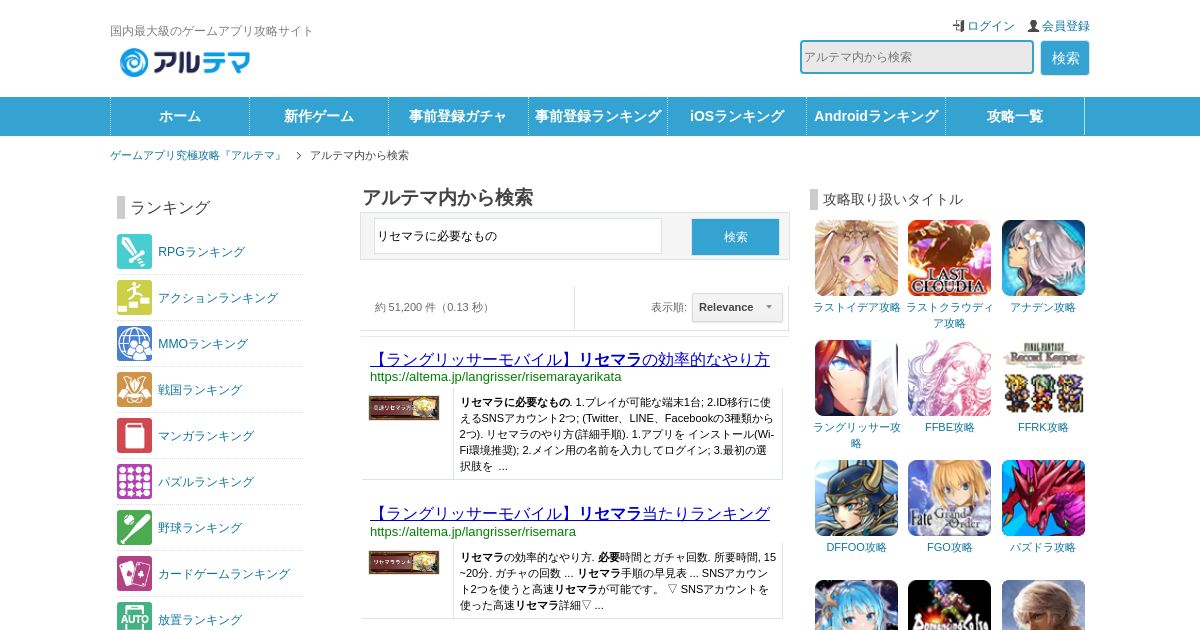
Task: Open 戦国ランキング link
Action: click(200, 390)
